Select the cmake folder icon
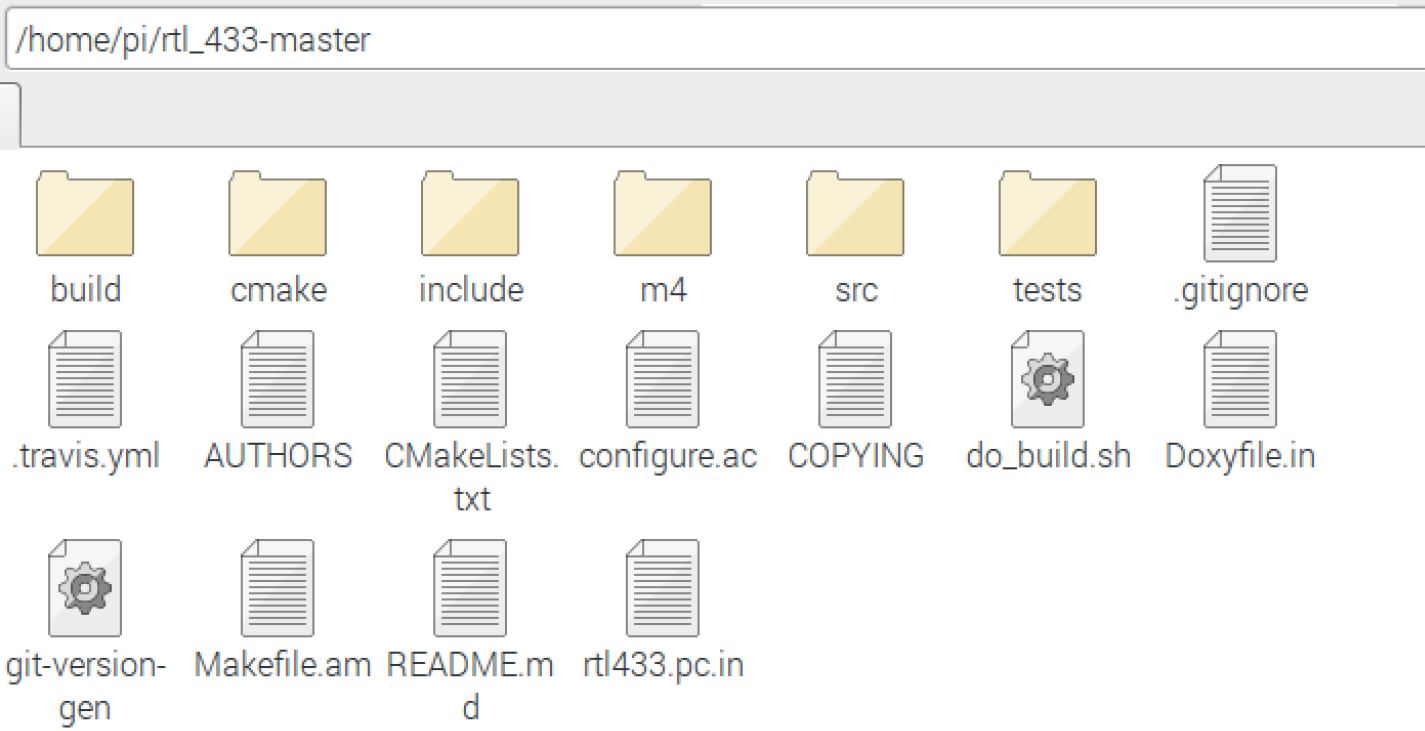The width and height of the screenshot is (1425, 731). [278, 213]
